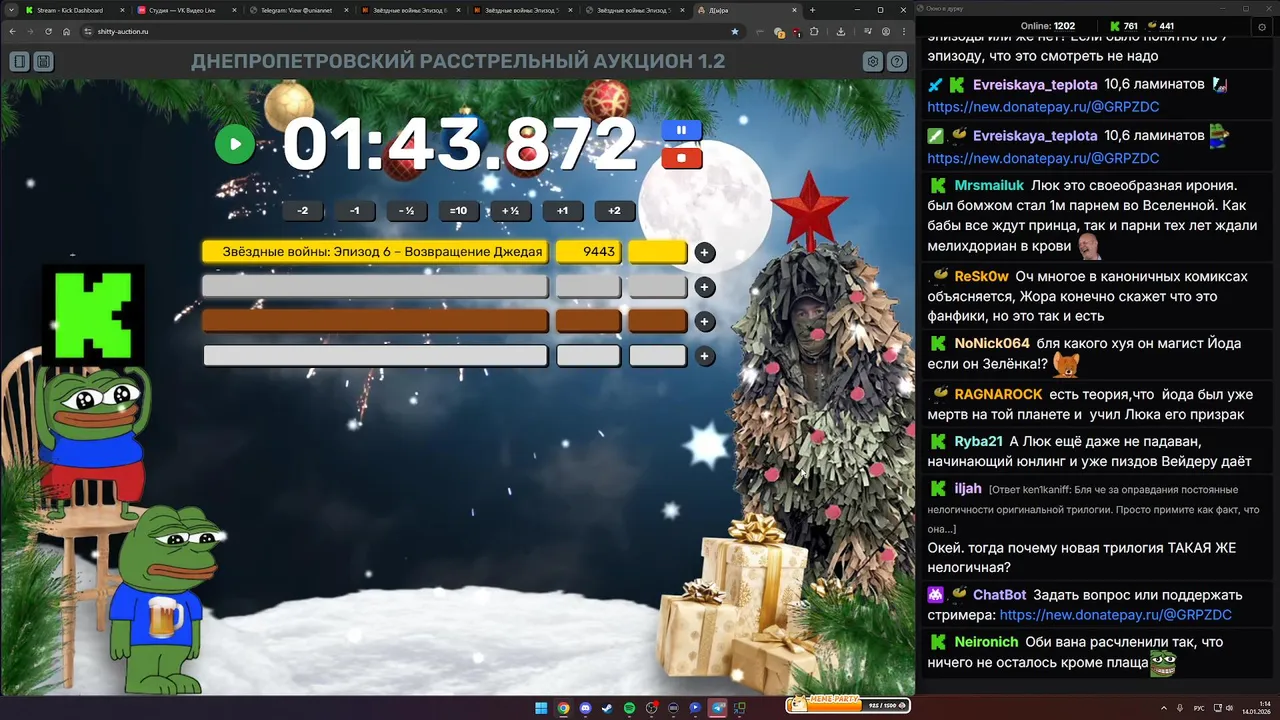Open Steam from the taskbar
Screen dimensions: 1280x720
click(607, 708)
